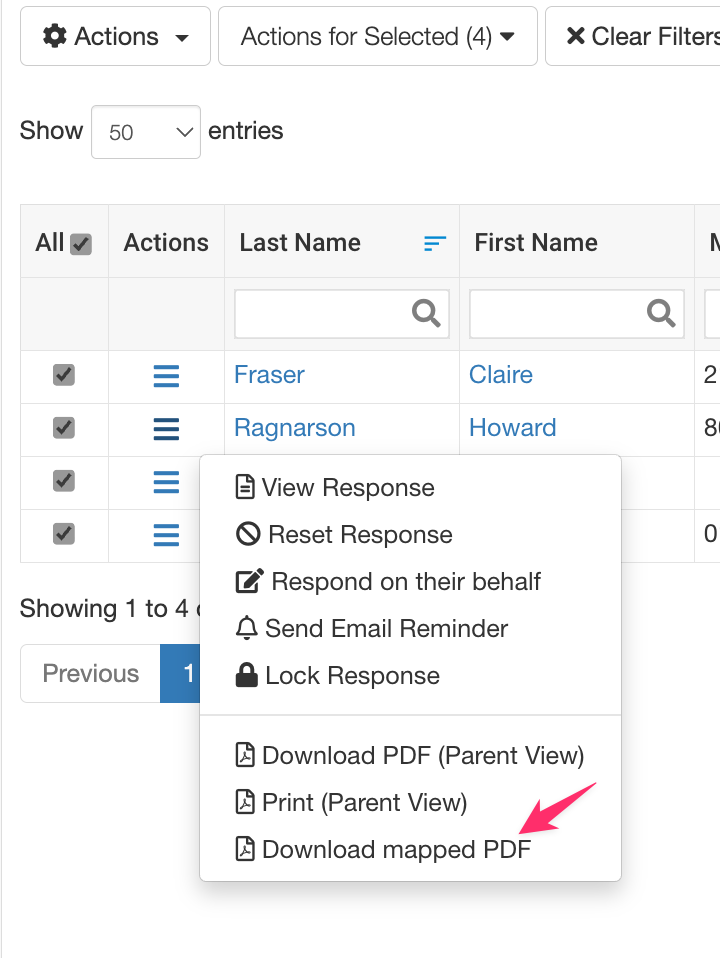The width and height of the screenshot is (720, 958).
Task: Uncheck the Fraser row checkbox
Action: (x=64, y=375)
